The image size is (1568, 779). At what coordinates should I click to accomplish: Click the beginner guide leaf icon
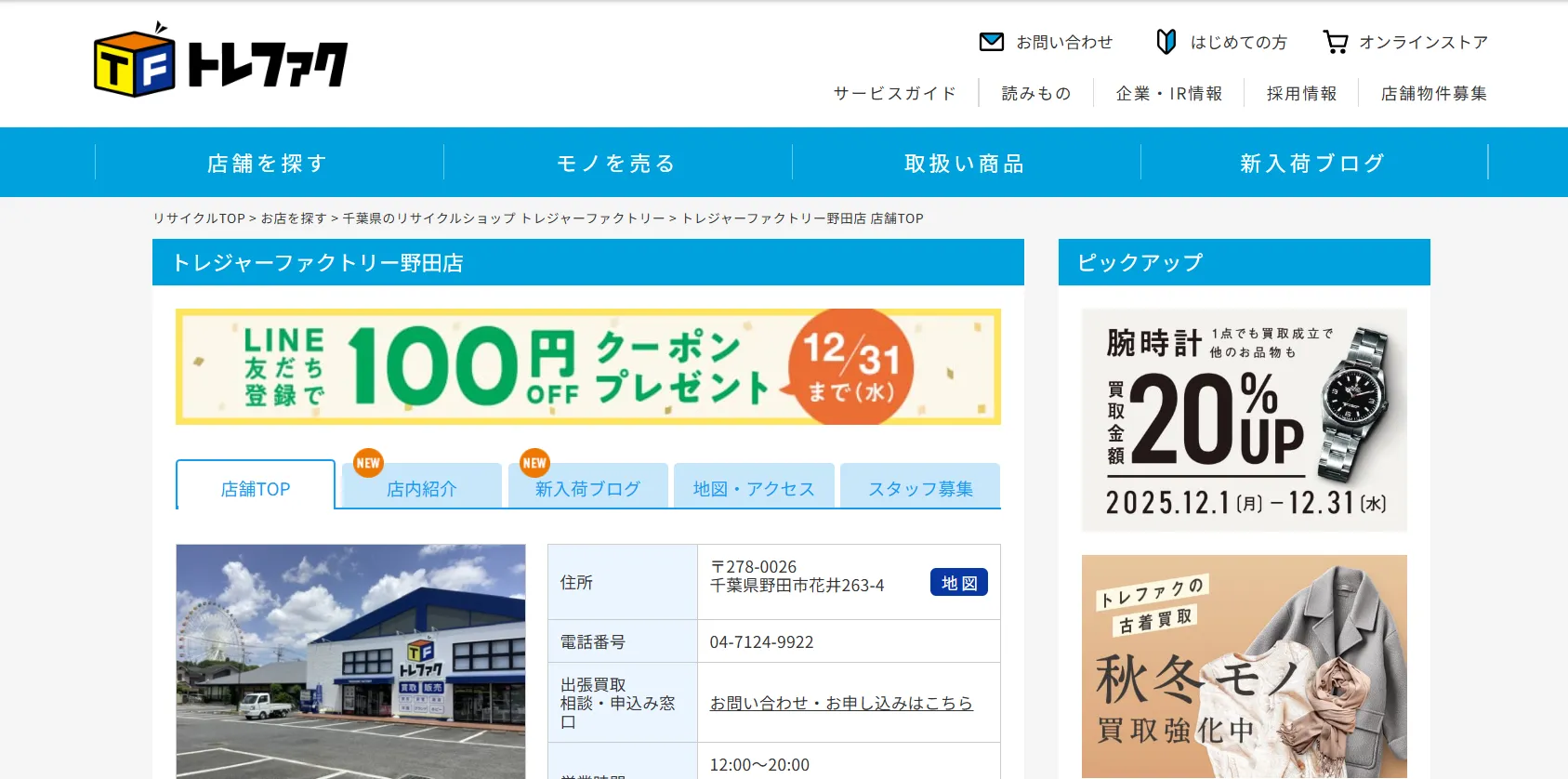click(x=1166, y=42)
